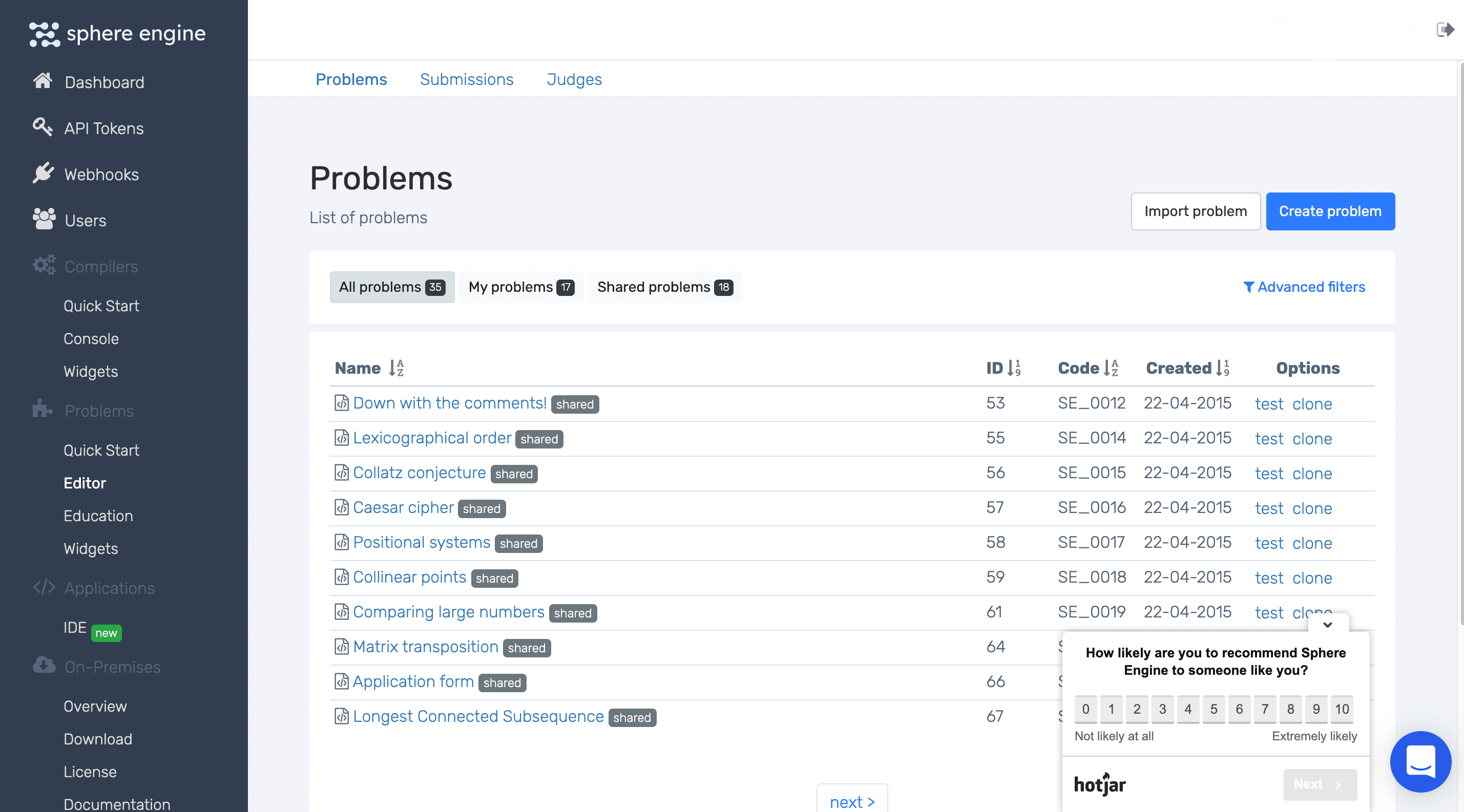The height and width of the screenshot is (812, 1464).
Task: Click the Dashboard home icon
Action: (x=43, y=80)
